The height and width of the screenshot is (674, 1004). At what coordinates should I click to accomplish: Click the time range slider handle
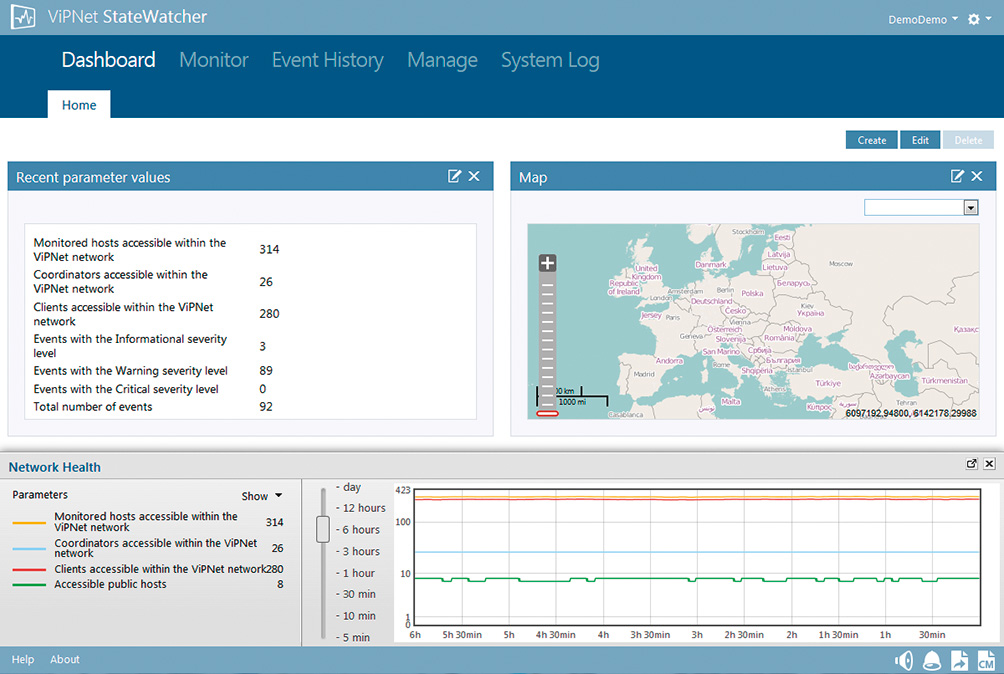tap(323, 529)
